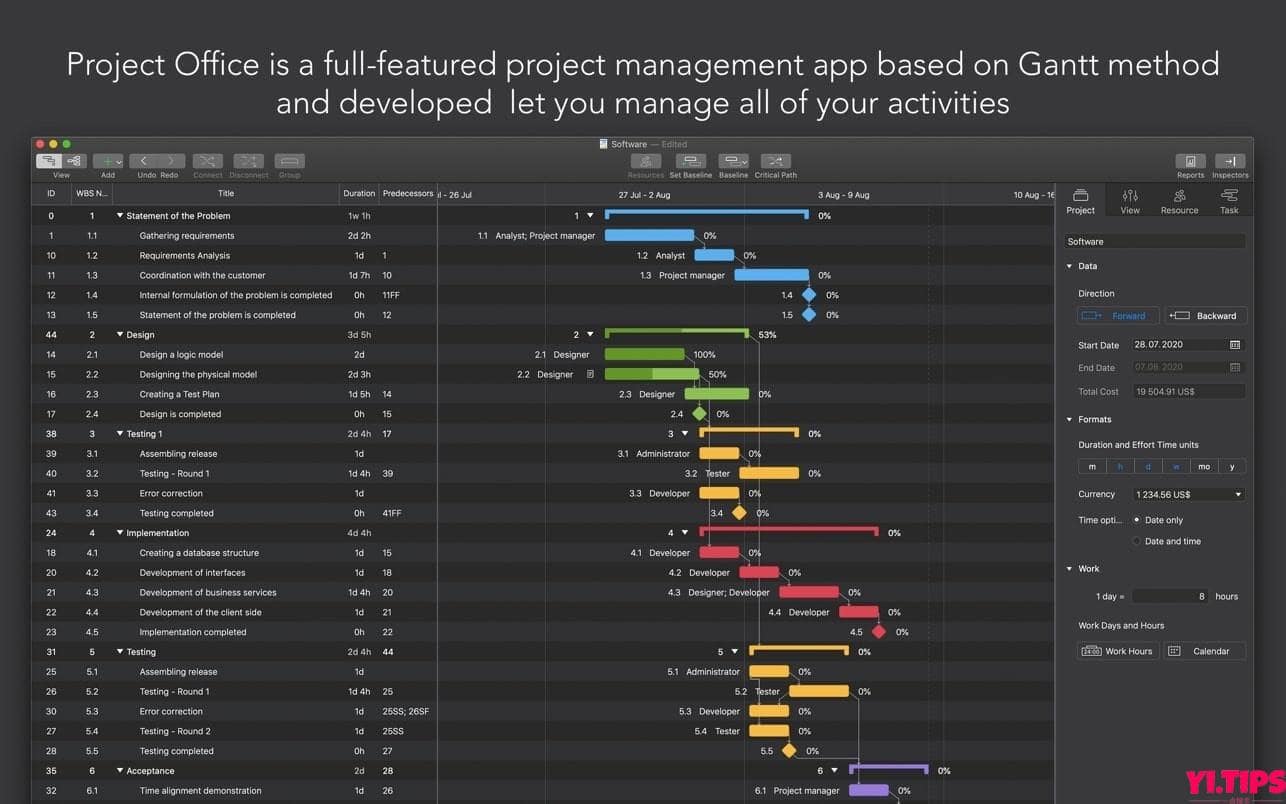
Task: Click the Backward direction button
Action: click(1205, 316)
